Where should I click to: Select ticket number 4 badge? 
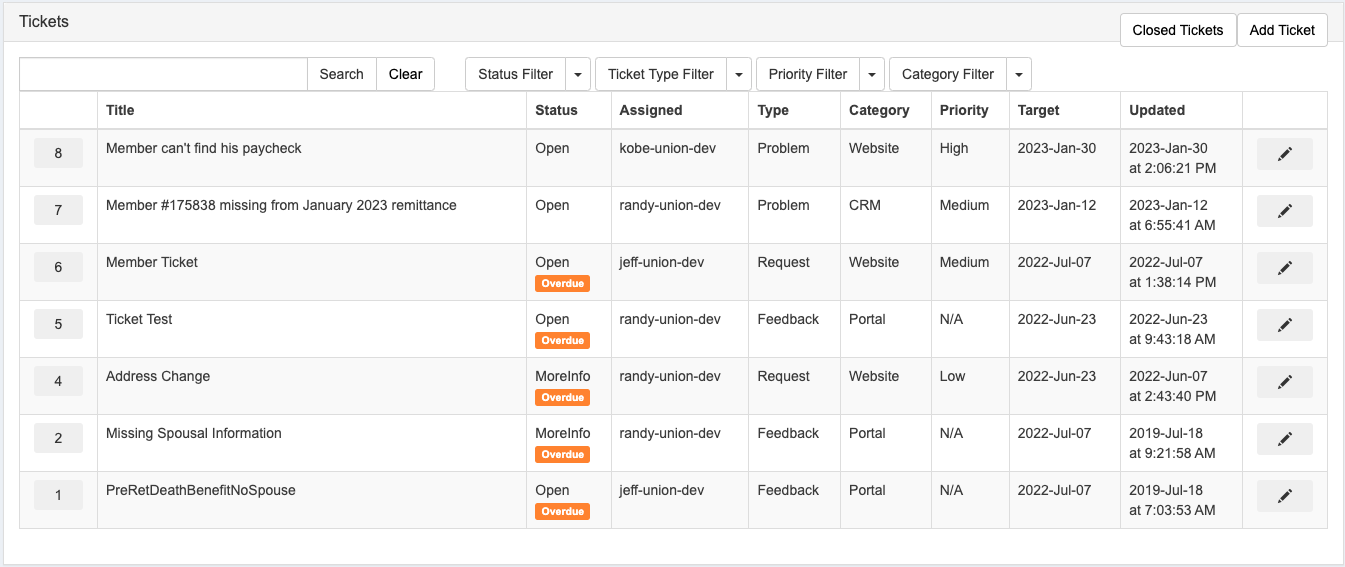[58, 382]
